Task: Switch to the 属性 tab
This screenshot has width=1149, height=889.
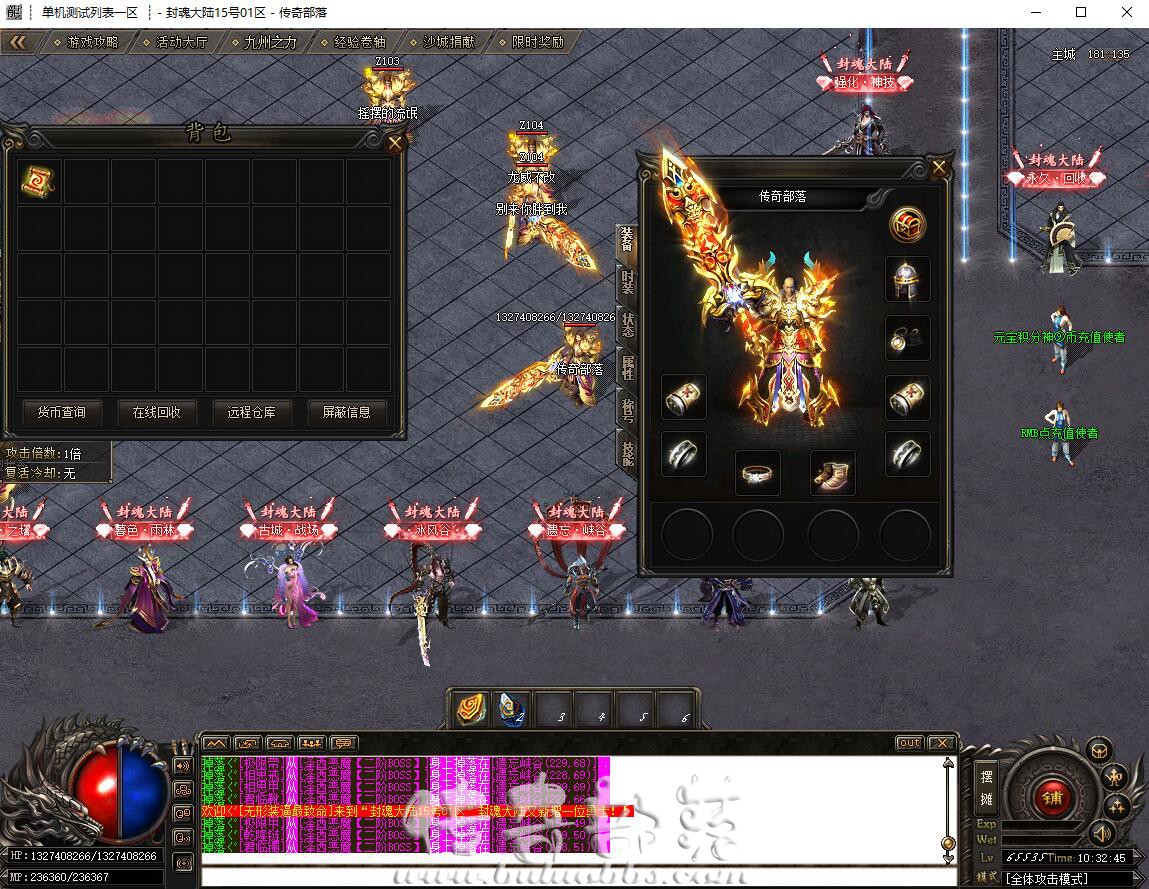Action: pyautogui.click(x=627, y=367)
